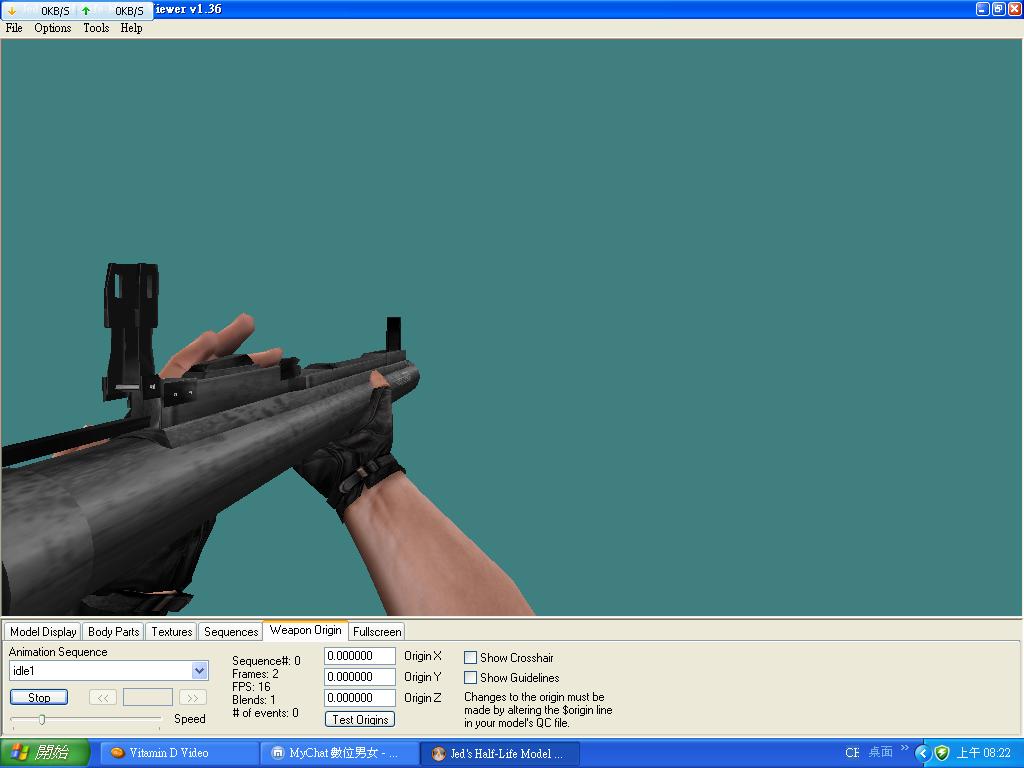Viewport: 1024px width, 768px height.
Task: Step to next frame with >> button
Action: point(193,697)
